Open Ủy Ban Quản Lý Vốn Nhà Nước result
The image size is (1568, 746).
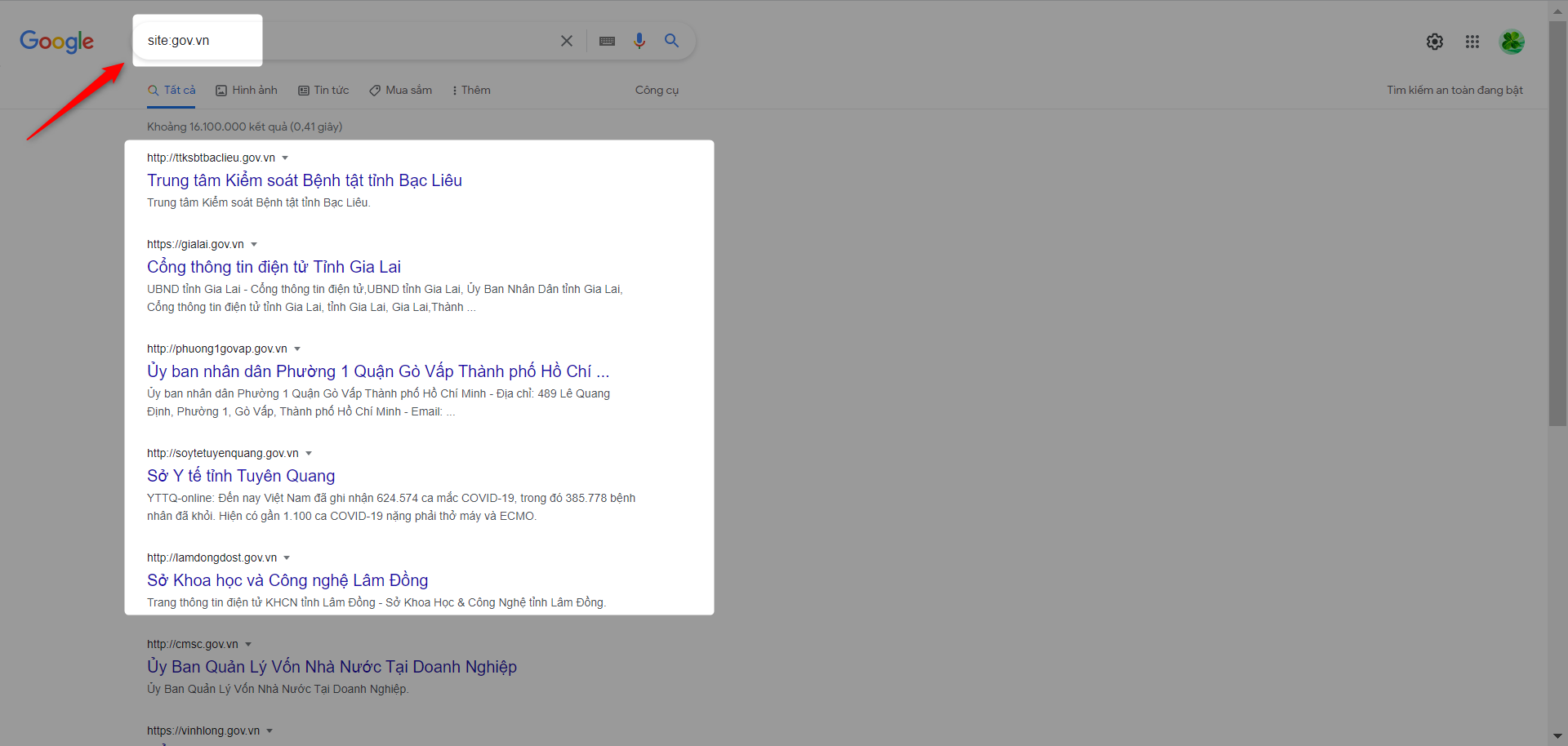(x=332, y=667)
